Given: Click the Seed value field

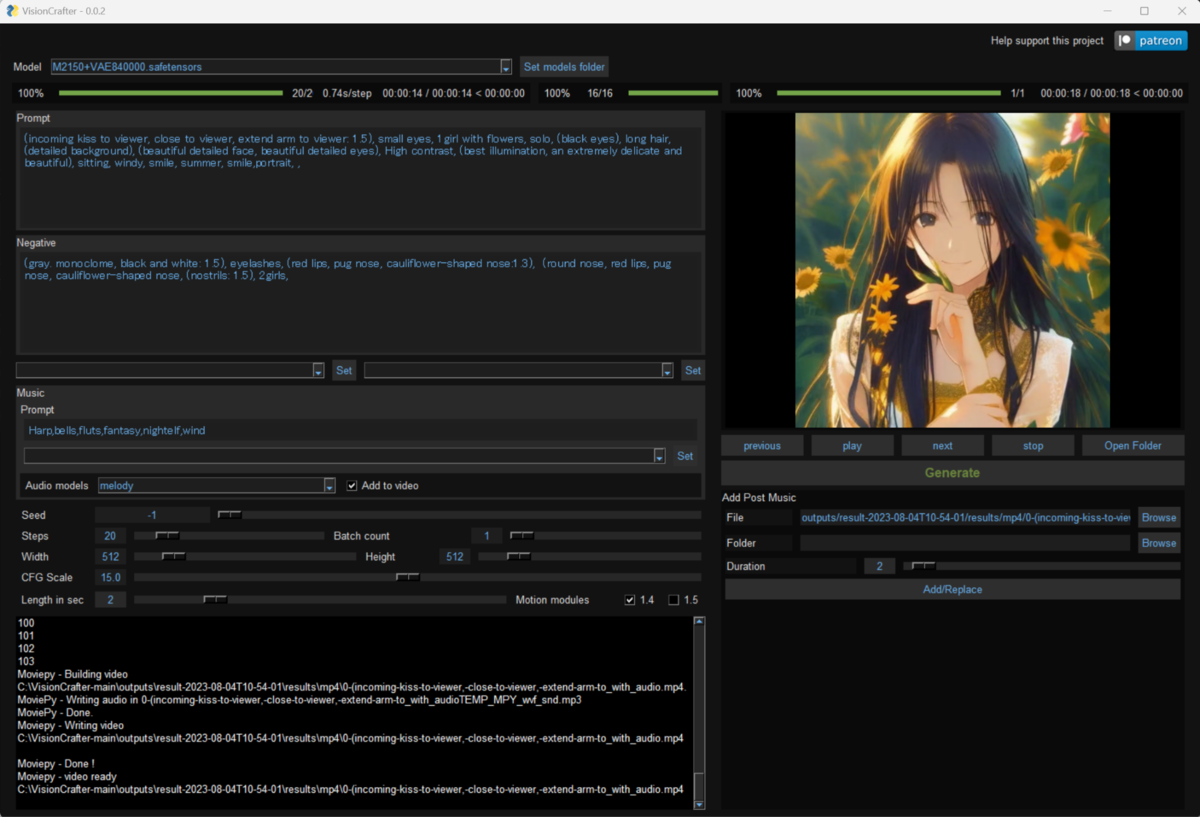Looking at the screenshot, I should (x=152, y=515).
